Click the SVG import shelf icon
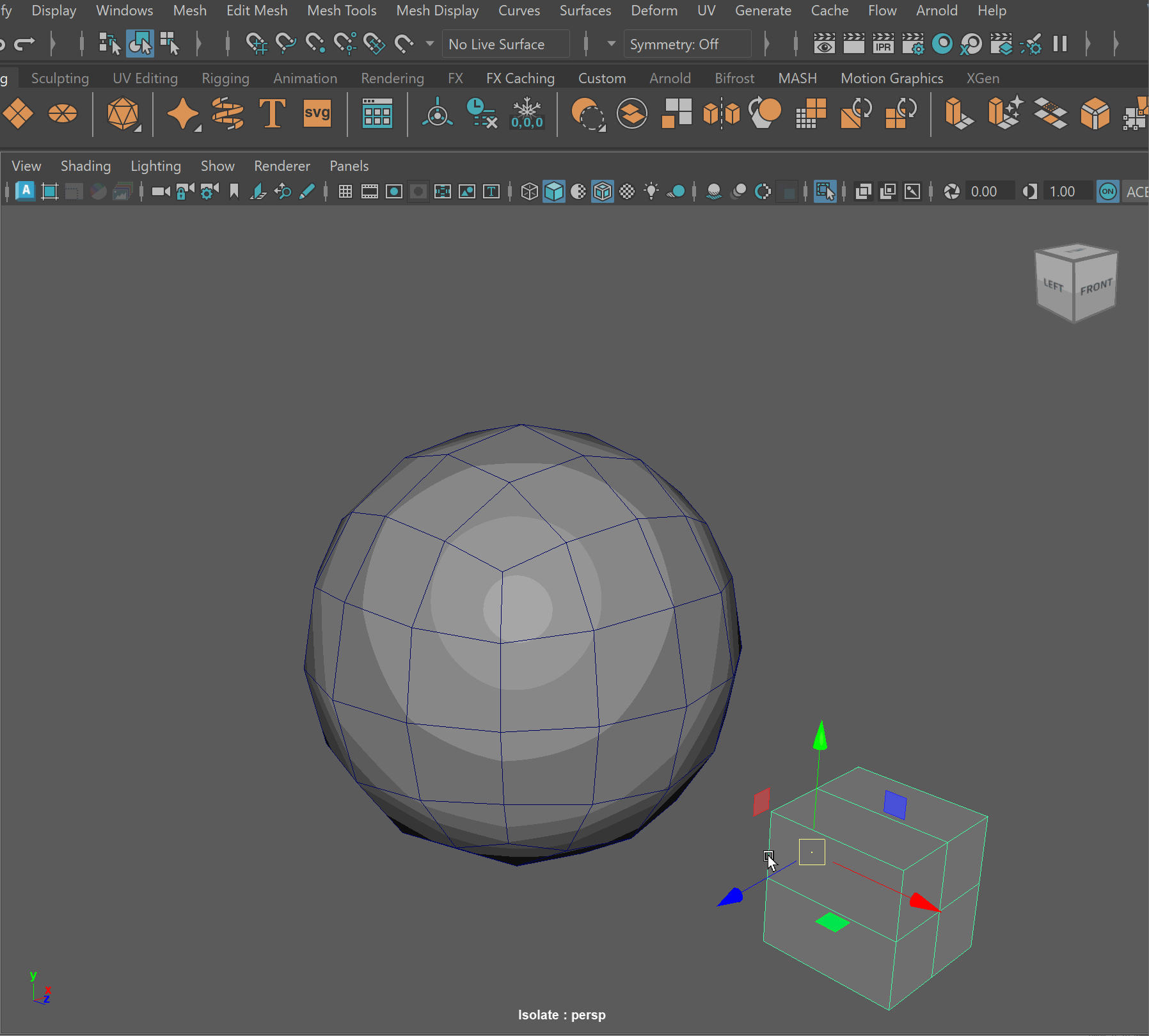Viewport: 1149px width, 1036px height. (317, 114)
